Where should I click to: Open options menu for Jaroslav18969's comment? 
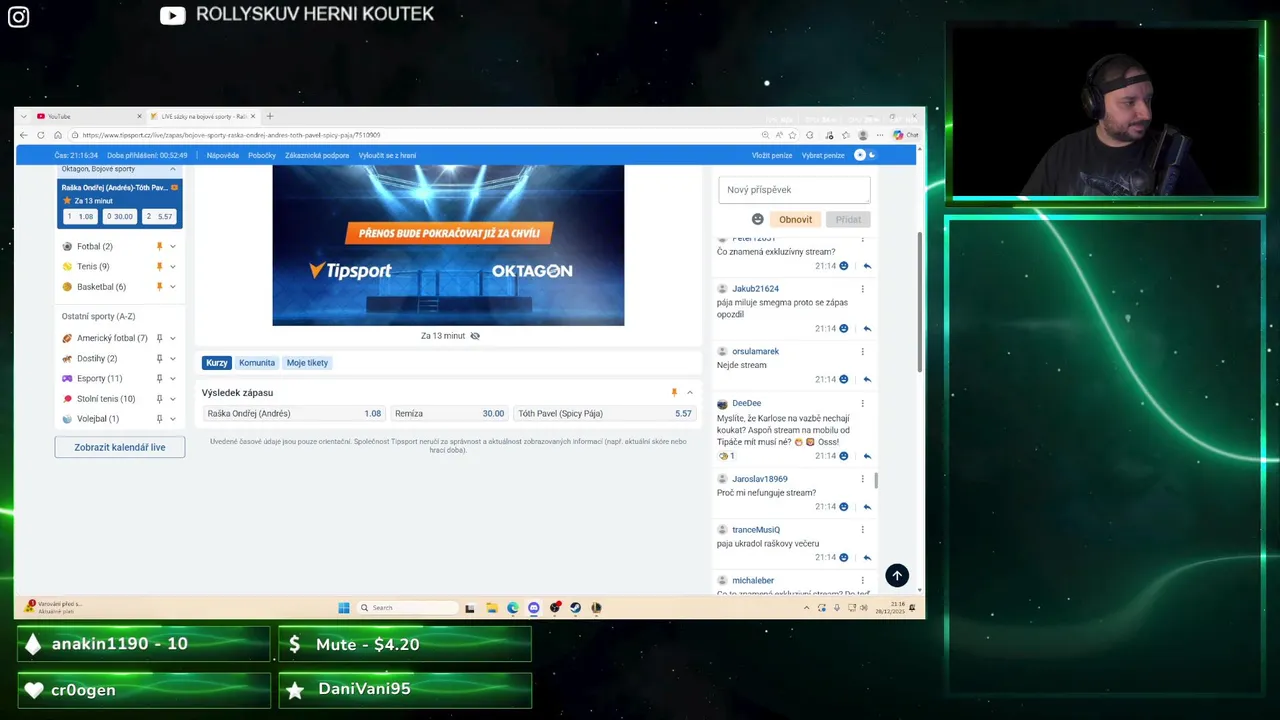(x=862, y=479)
